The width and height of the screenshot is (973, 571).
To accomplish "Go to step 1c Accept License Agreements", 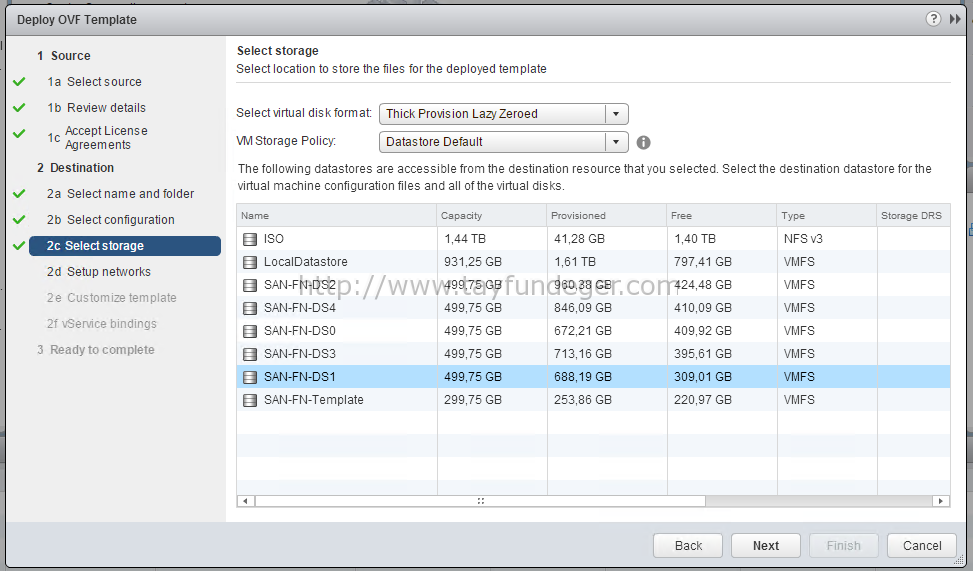I will tap(98, 138).
